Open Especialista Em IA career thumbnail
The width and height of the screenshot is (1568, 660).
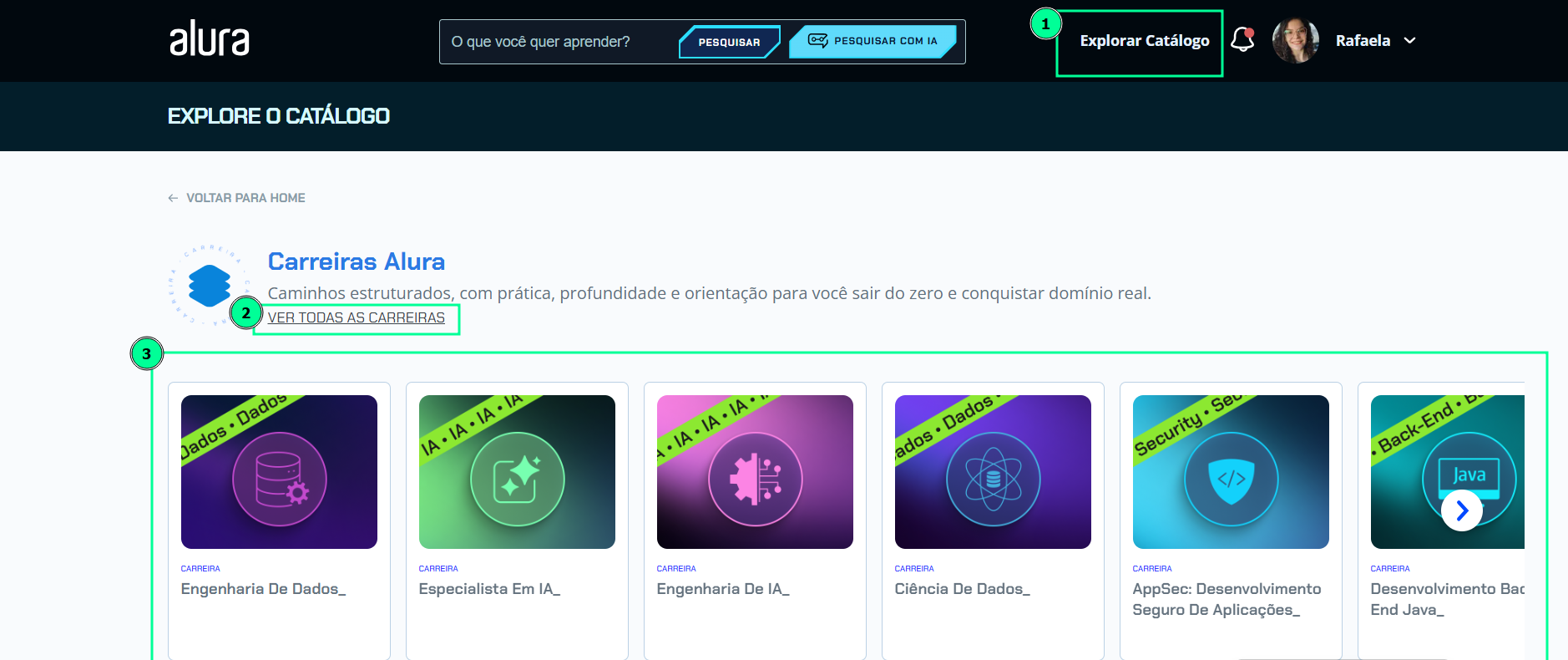(x=517, y=472)
